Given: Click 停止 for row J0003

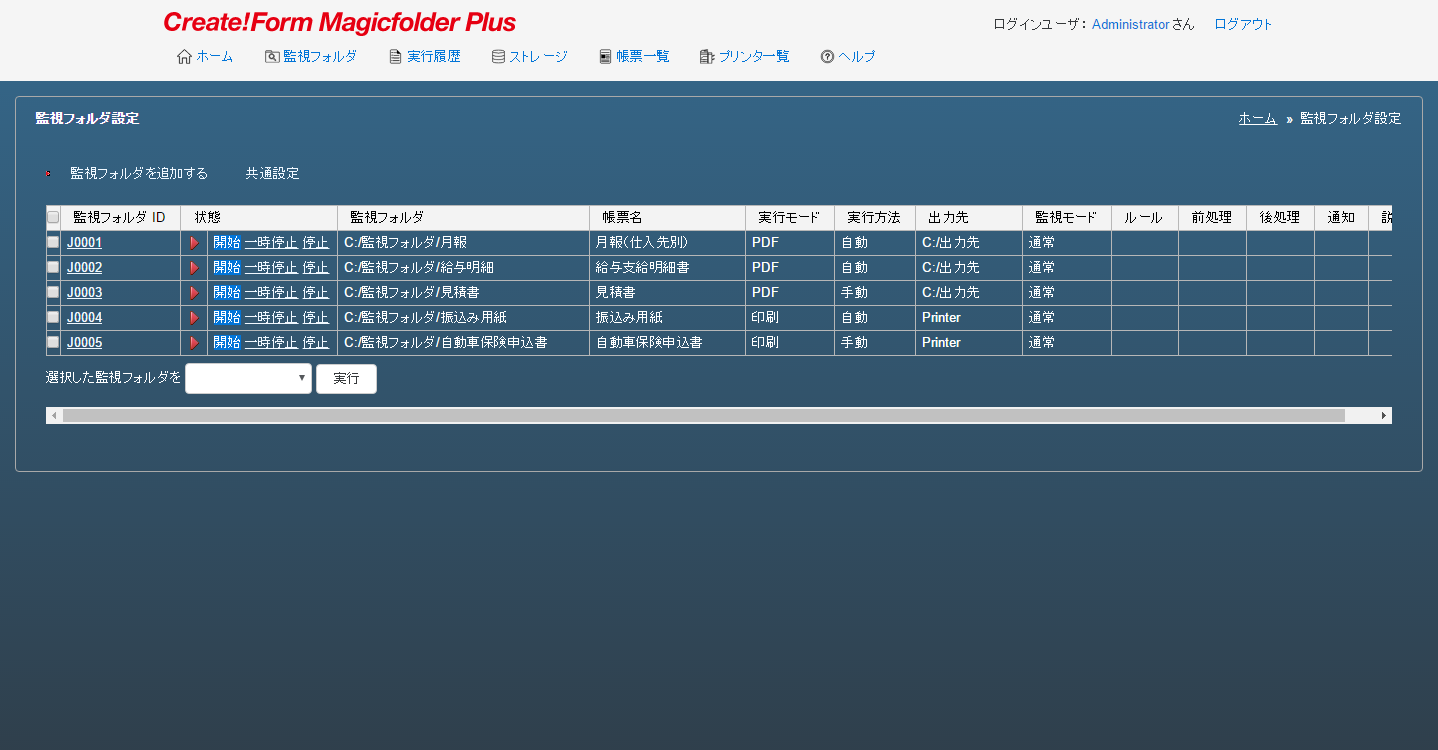Looking at the screenshot, I should [316, 293].
